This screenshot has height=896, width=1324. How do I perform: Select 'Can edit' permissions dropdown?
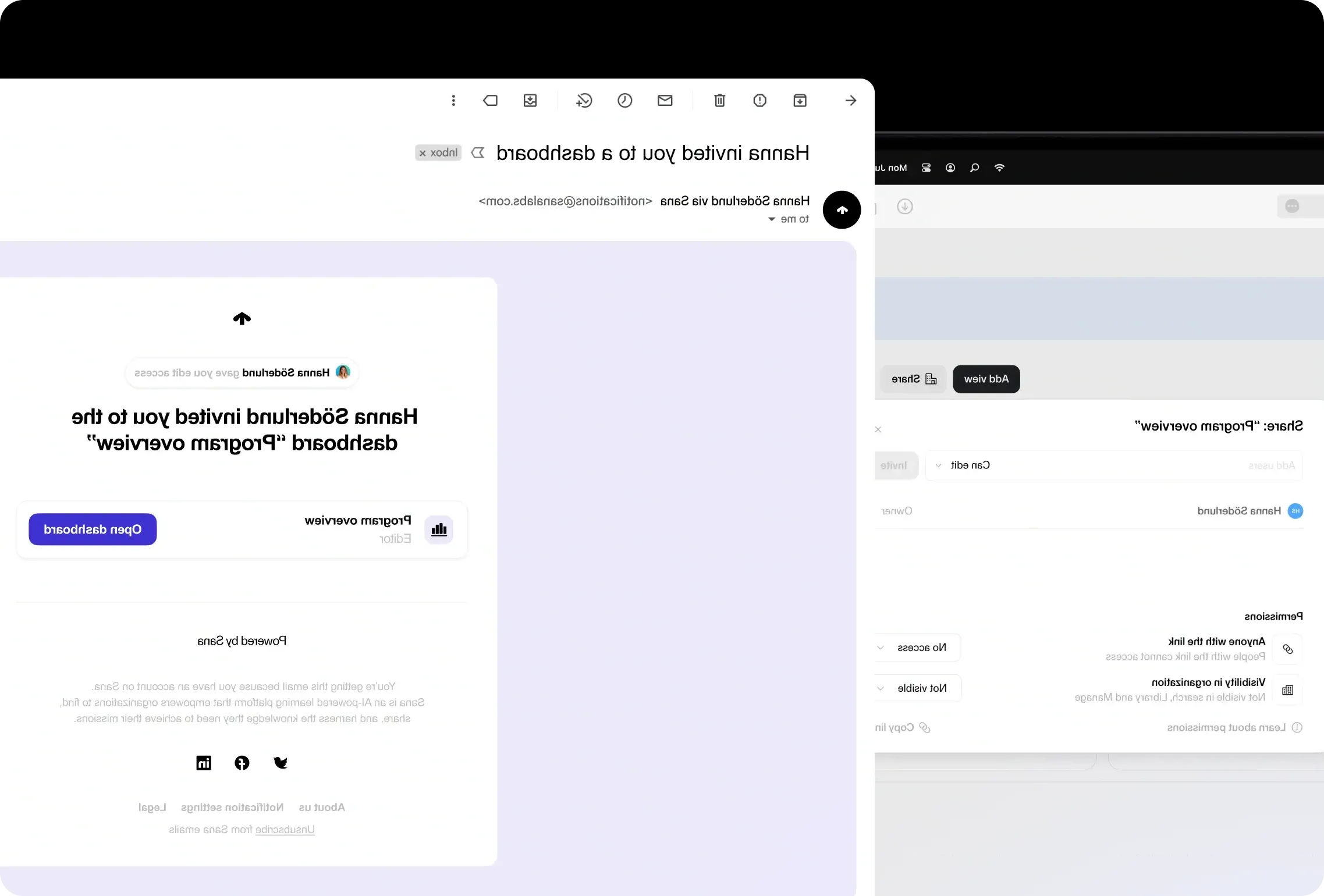pyautogui.click(x=960, y=465)
